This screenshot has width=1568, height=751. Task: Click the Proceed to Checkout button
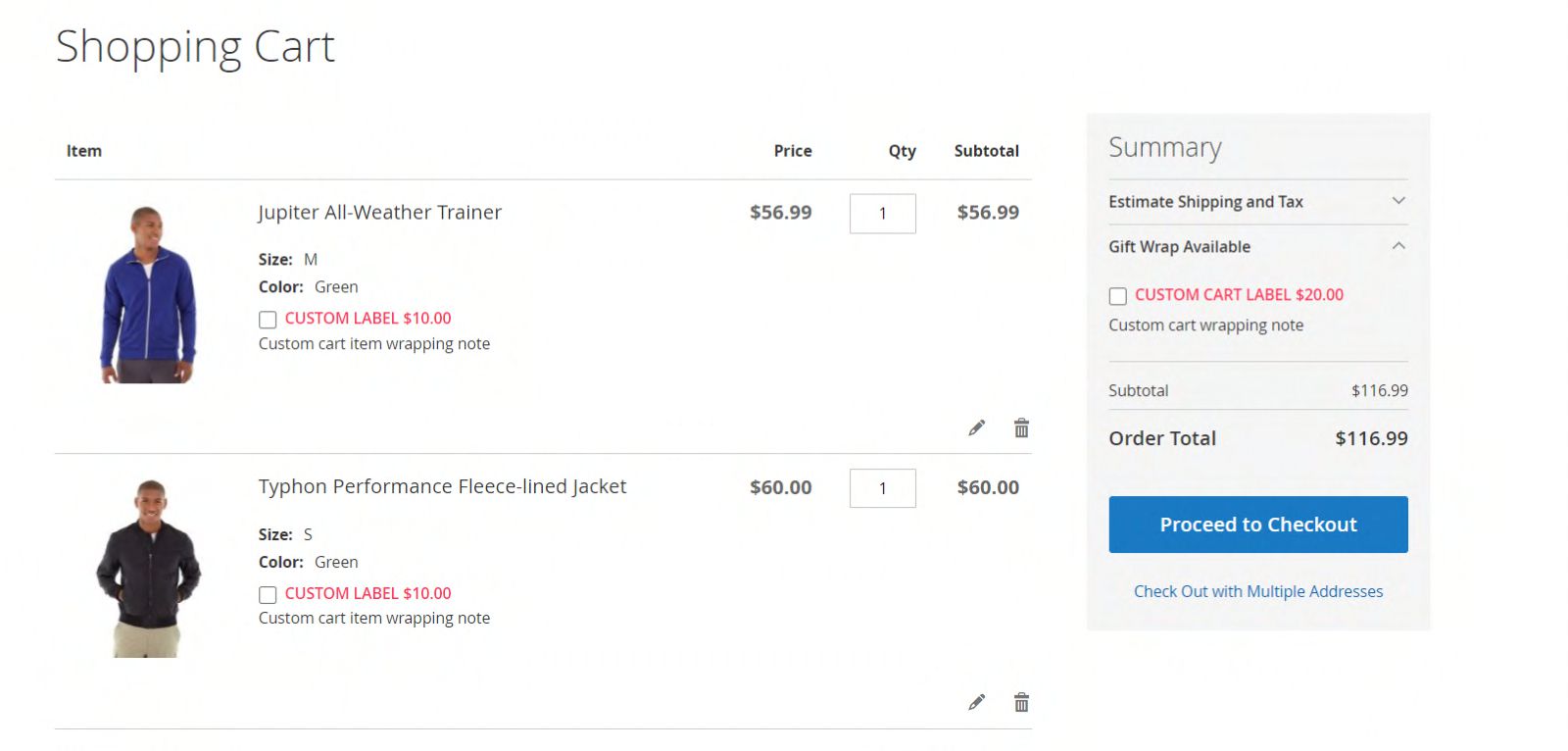(1257, 525)
